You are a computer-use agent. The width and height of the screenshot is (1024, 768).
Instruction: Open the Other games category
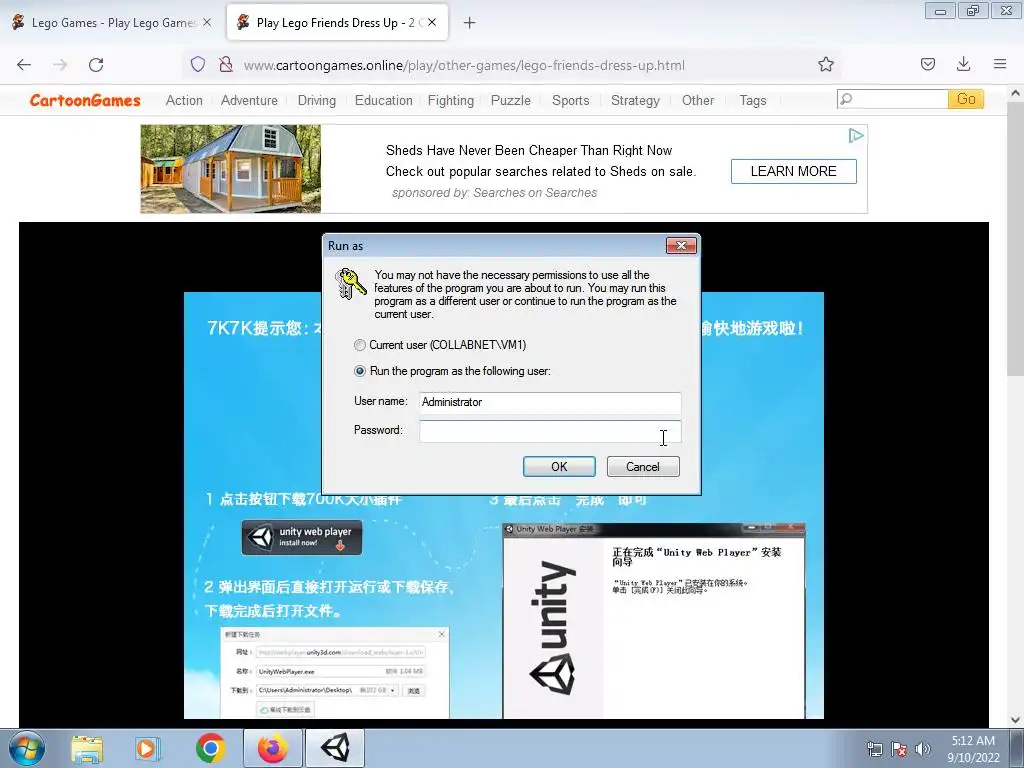[697, 101]
